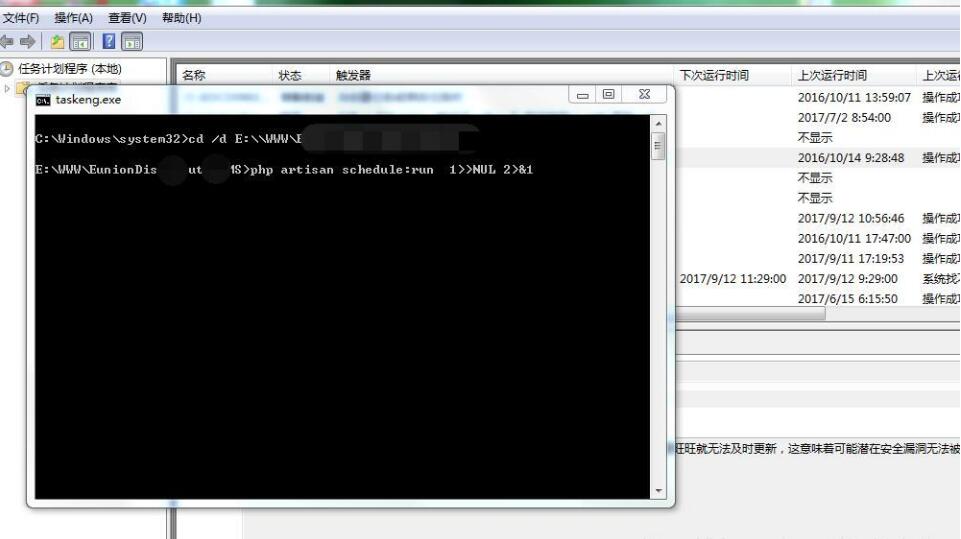Image resolution: width=961 pixels, height=539 pixels.
Task: Sort by the 名称 column header
Action: [x=194, y=76]
